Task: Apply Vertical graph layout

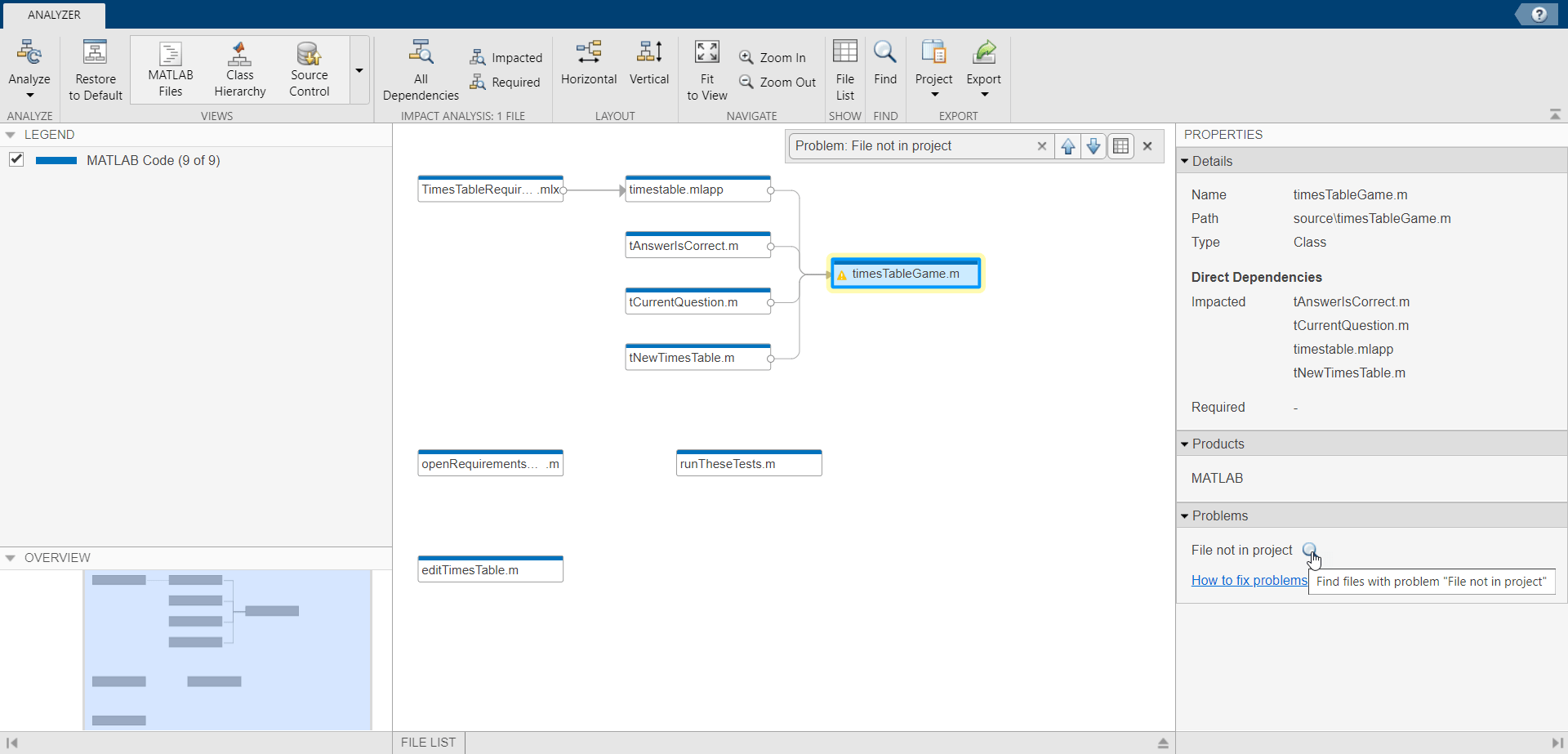Action: tap(649, 63)
